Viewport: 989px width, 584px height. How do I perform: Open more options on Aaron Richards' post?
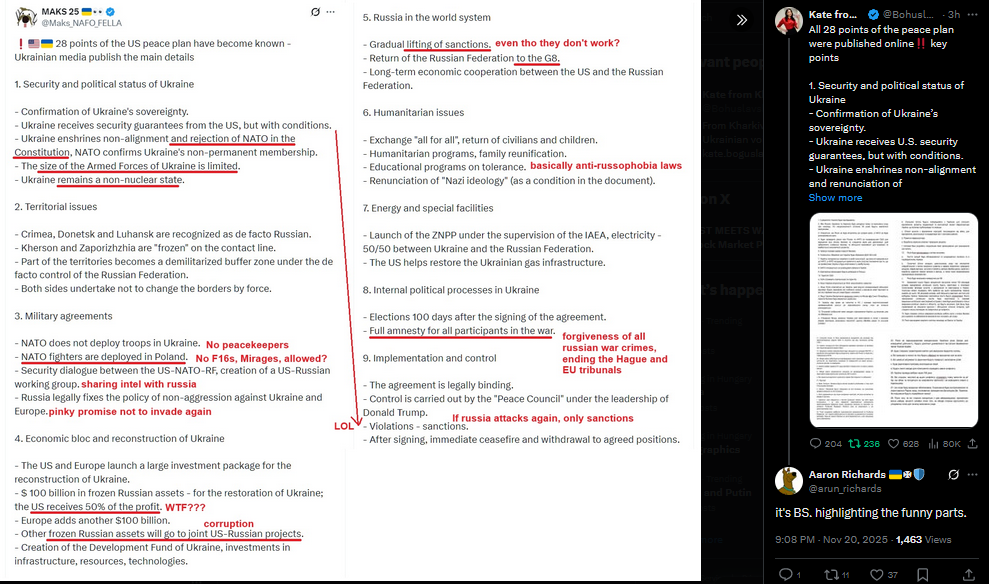(x=973, y=474)
